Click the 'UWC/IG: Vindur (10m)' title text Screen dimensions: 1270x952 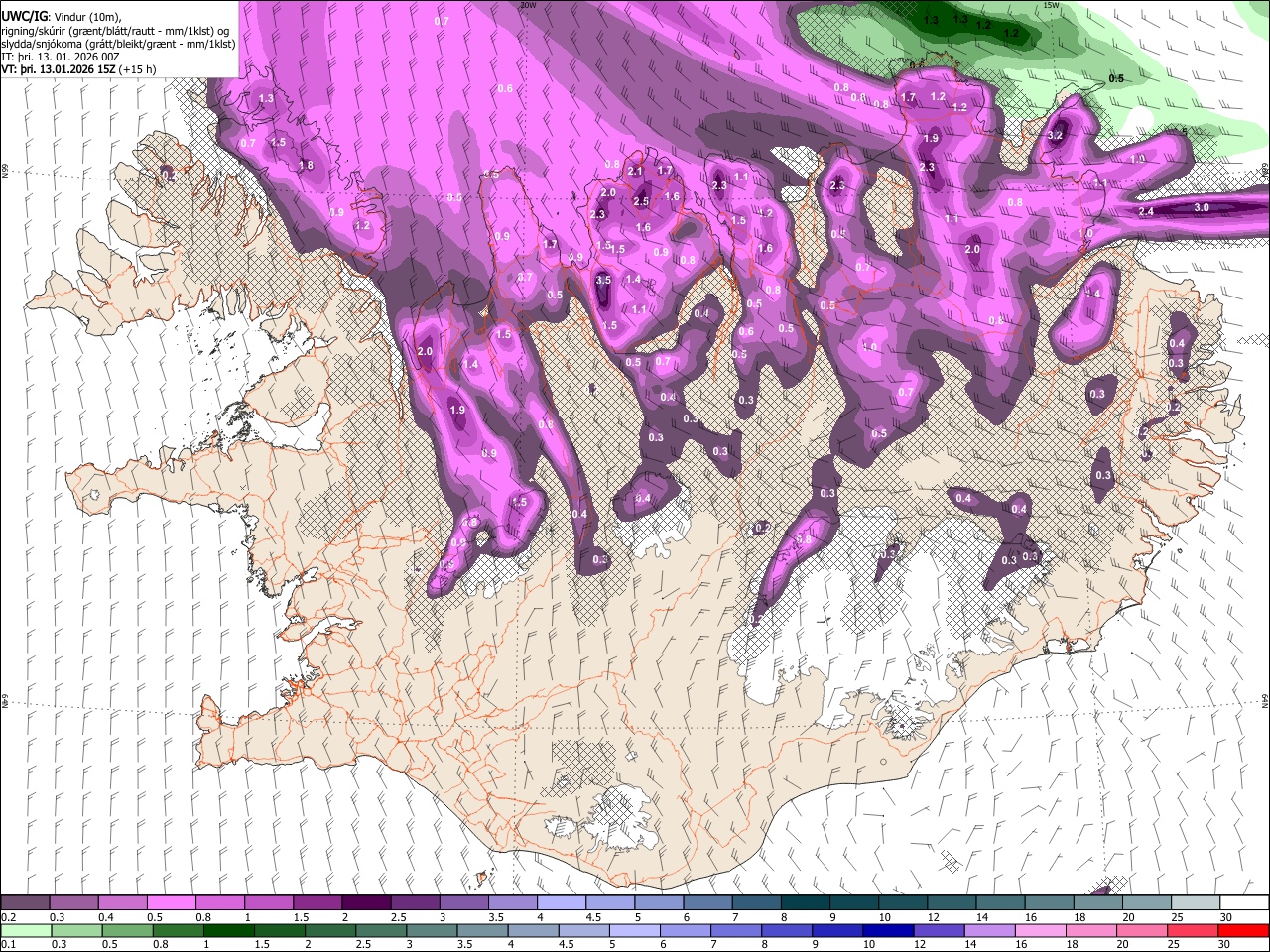[x=62, y=18]
